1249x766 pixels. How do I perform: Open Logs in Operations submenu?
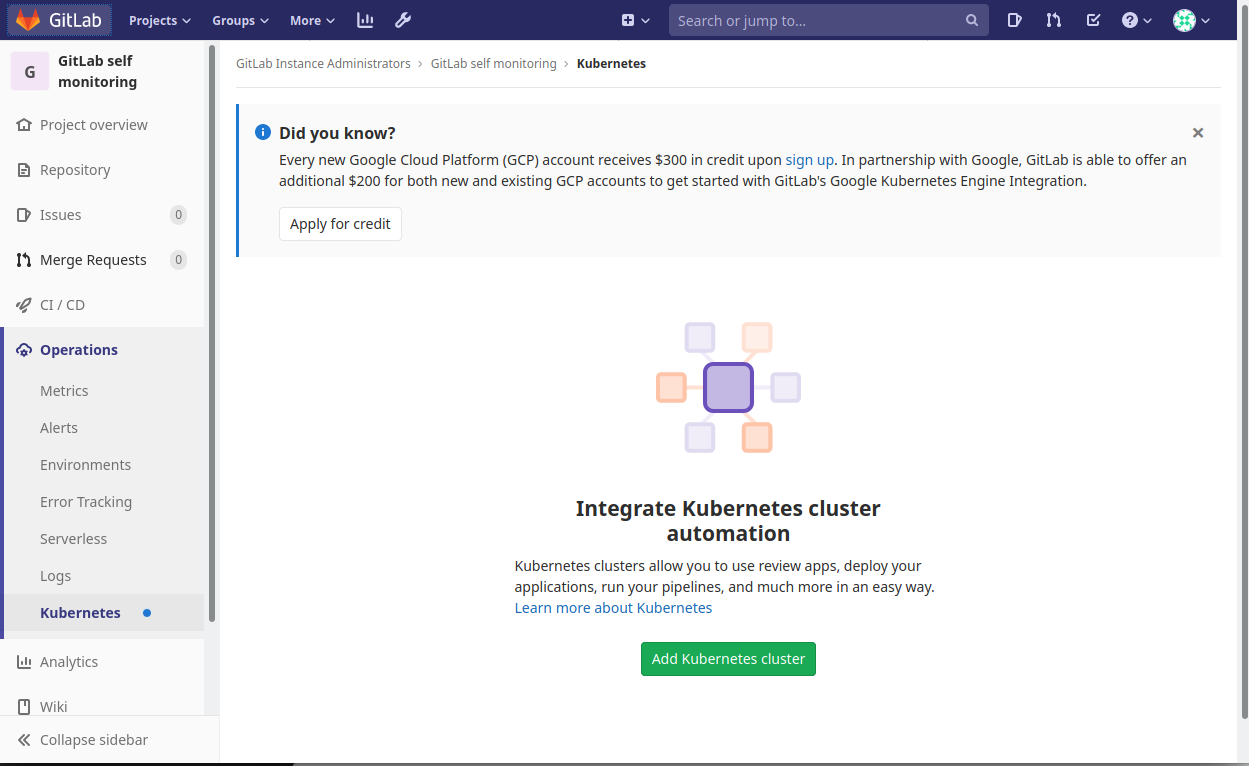pos(55,576)
